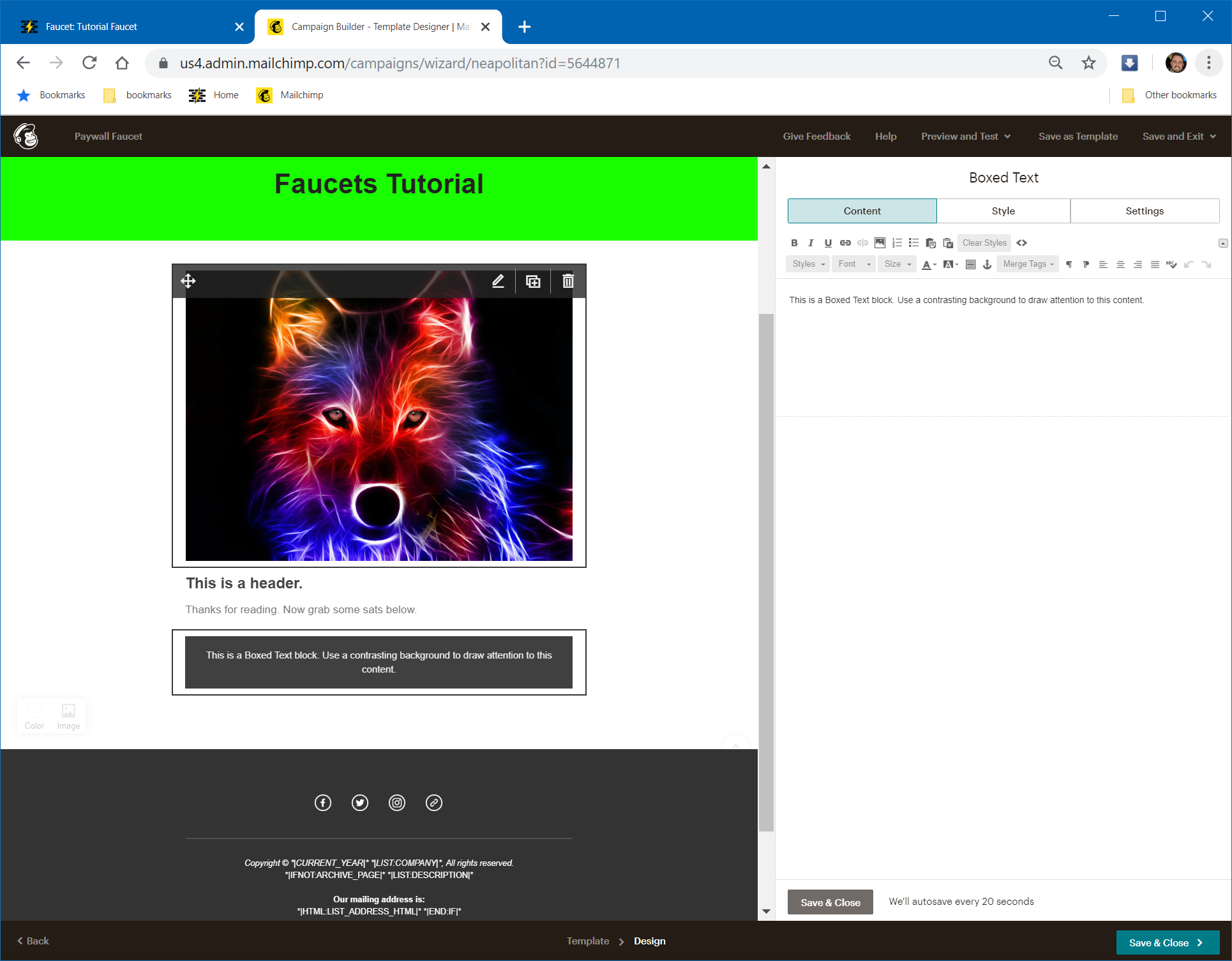1232x961 pixels.
Task: Insert a numbered list
Action: pyautogui.click(x=897, y=243)
